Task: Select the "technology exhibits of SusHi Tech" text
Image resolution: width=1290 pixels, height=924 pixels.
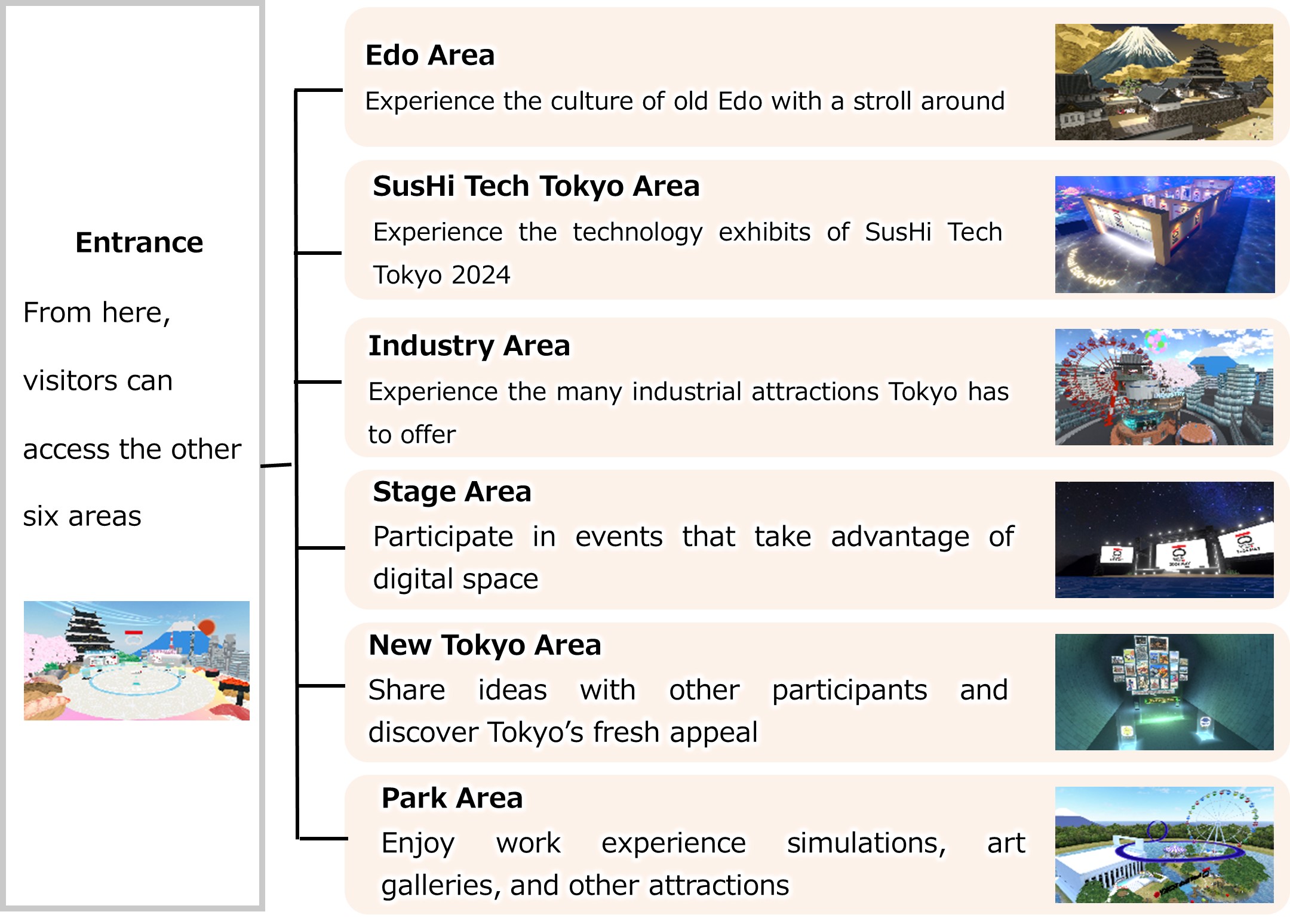Action: 687,232
